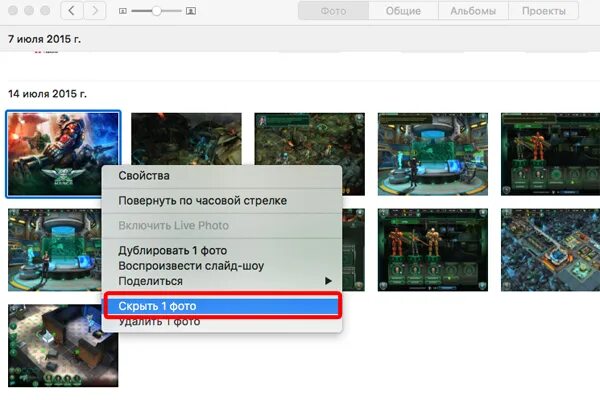Select the first-row thumbnail with two robots on pedestals
This screenshot has width=600, height=400.
pos(550,154)
